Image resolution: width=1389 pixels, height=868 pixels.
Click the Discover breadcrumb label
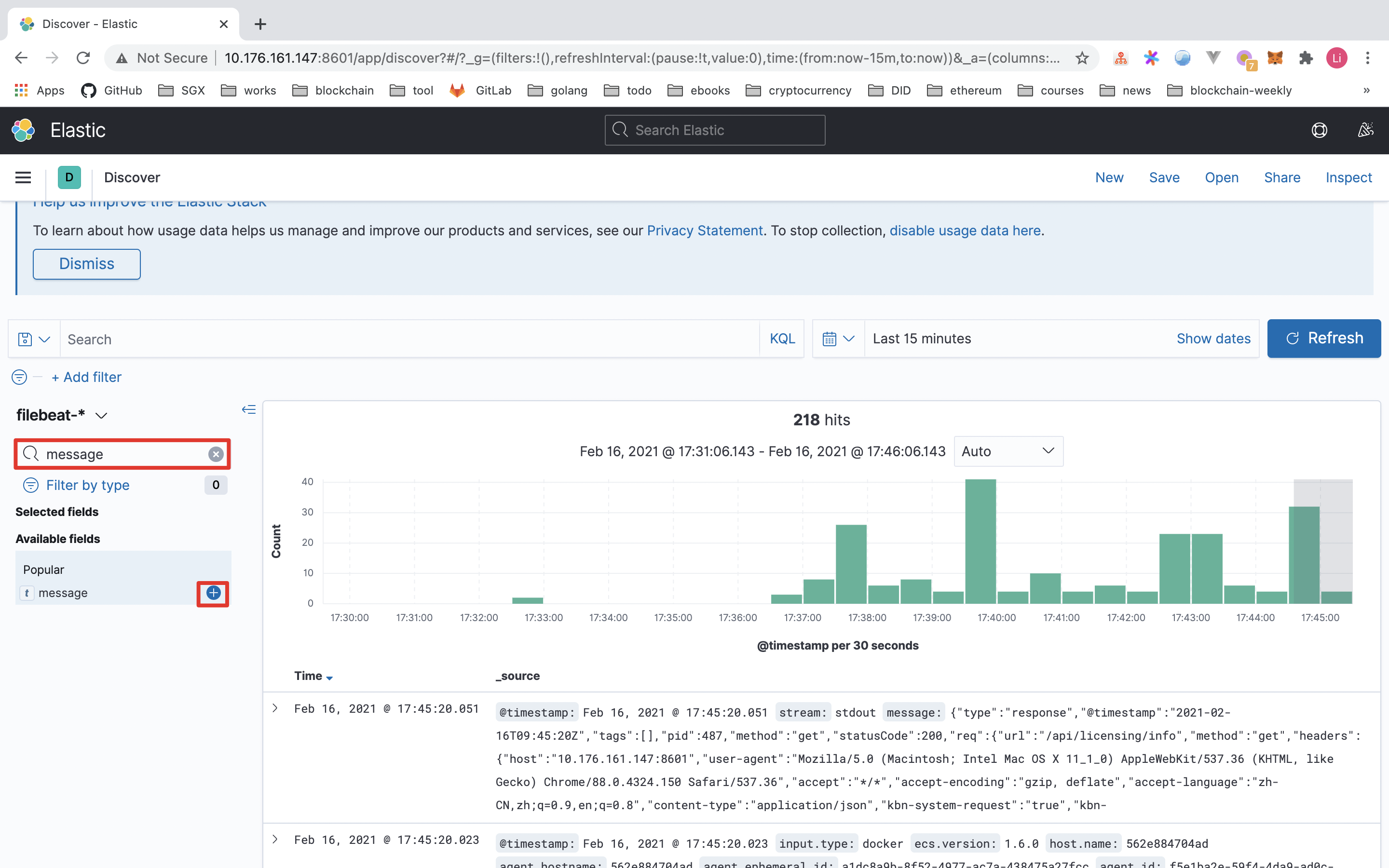coord(132,177)
